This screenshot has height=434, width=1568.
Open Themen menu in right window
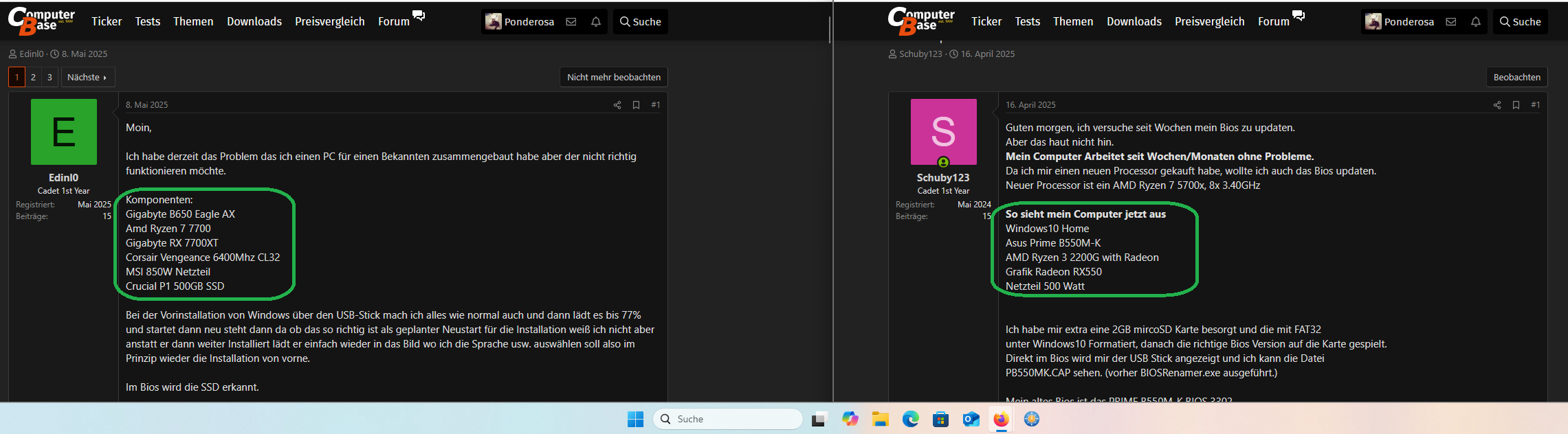1073,22
